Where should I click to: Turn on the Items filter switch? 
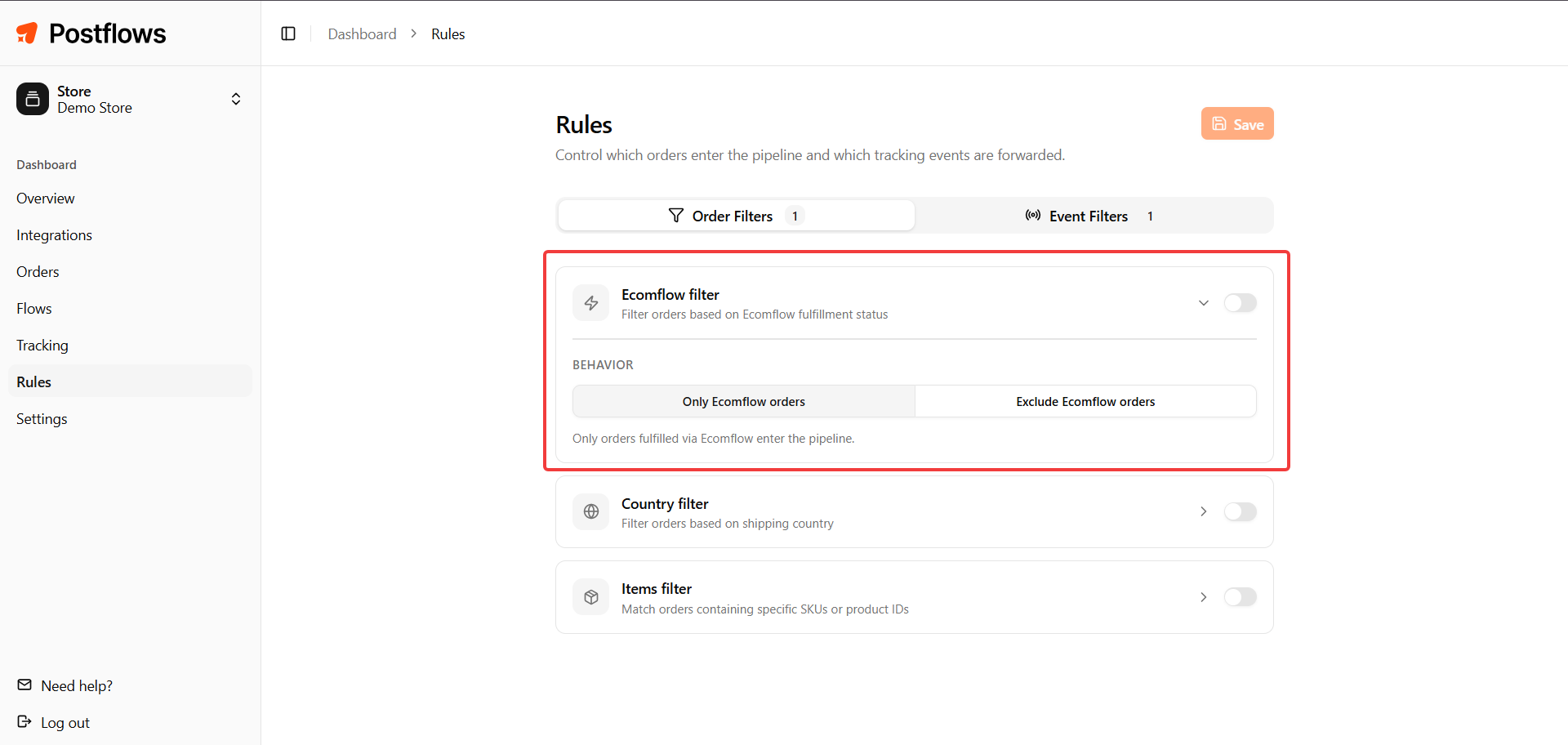[x=1240, y=597]
